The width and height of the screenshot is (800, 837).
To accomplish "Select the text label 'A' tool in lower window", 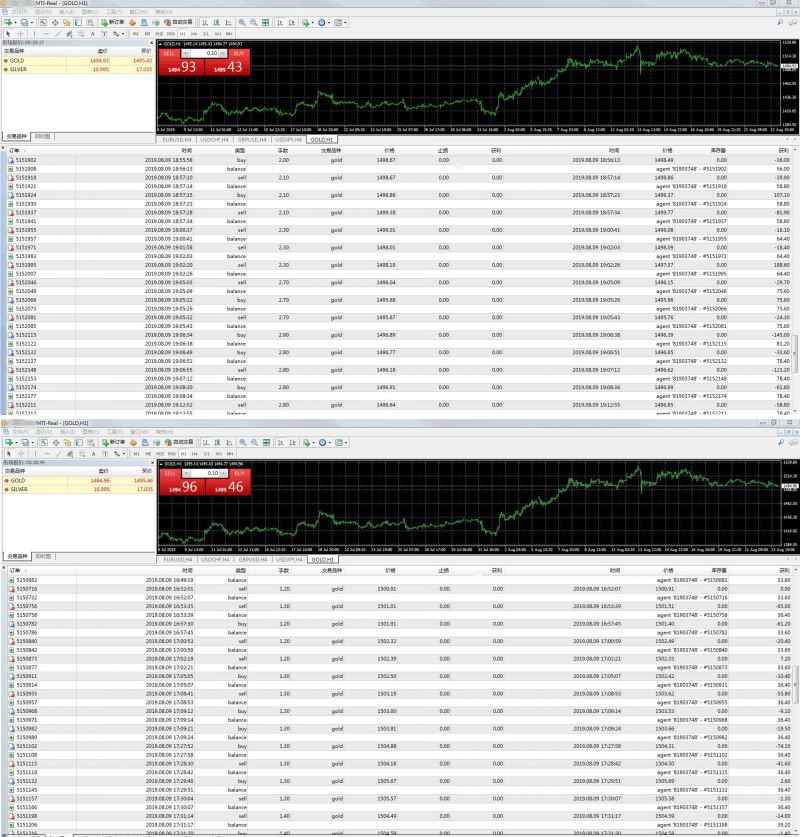I will pos(91,453).
